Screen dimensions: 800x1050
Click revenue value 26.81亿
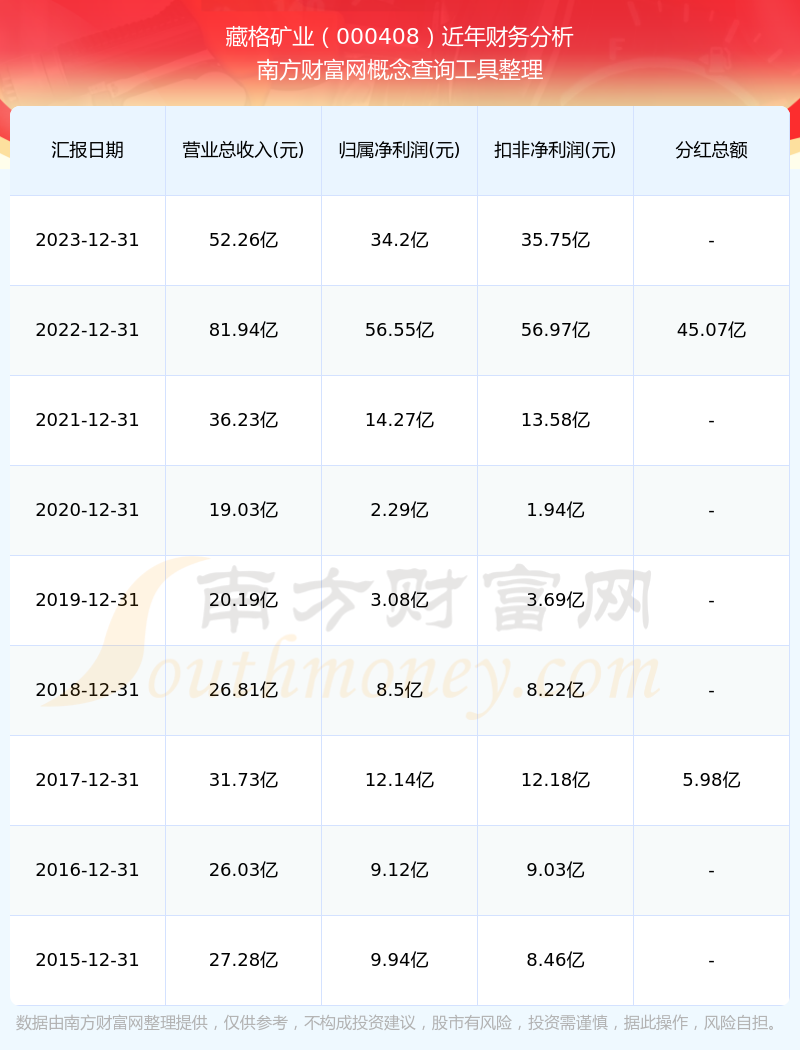(244, 690)
